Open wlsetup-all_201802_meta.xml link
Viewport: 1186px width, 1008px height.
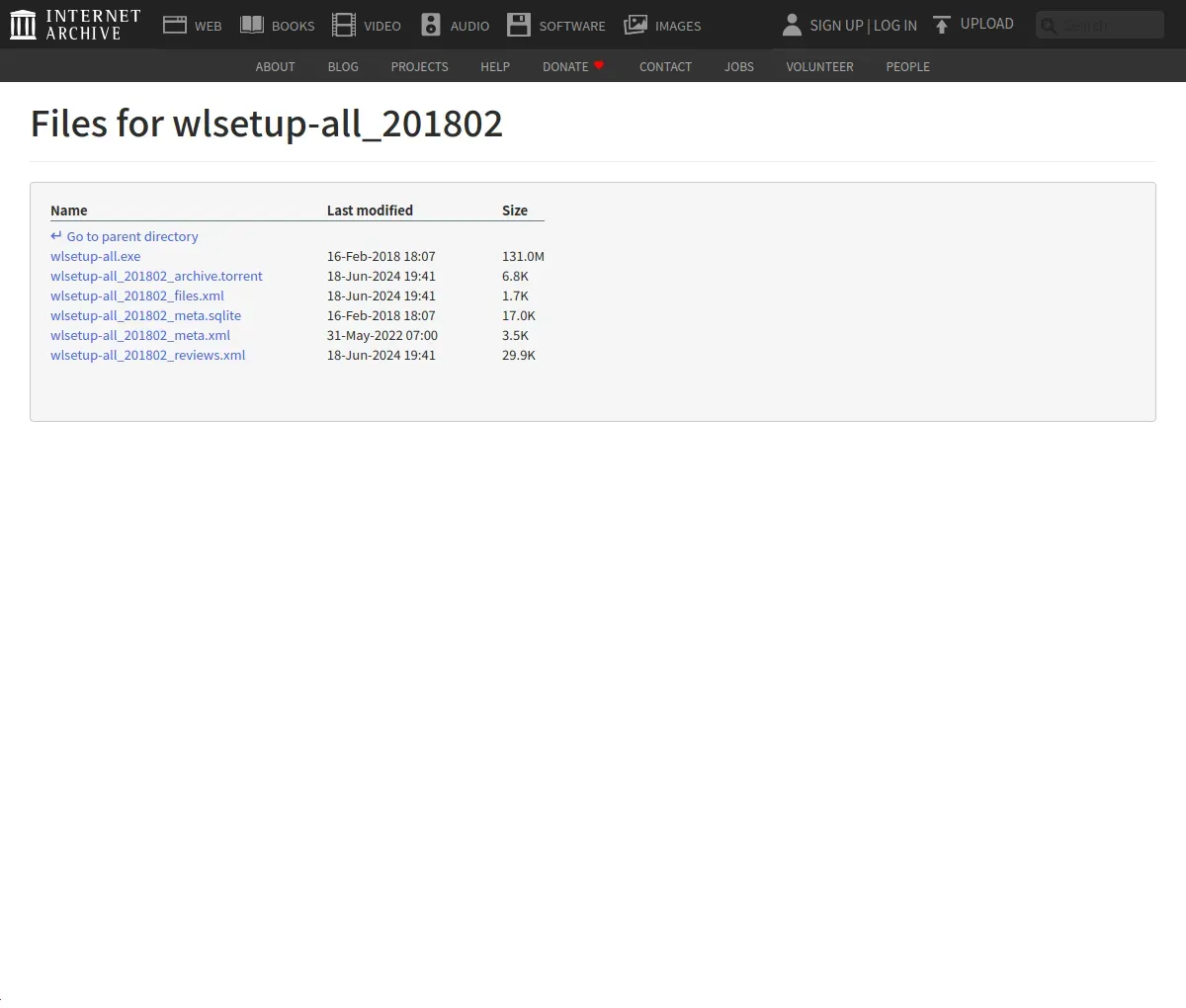click(x=140, y=336)
